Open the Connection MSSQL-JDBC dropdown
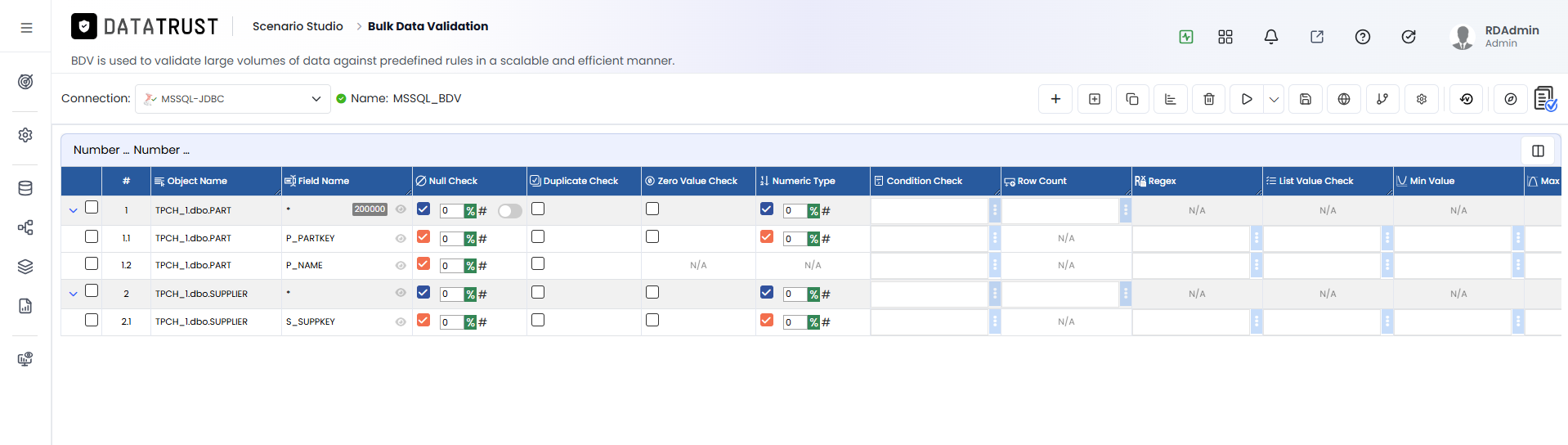Screen dimensions: 1568x445 pos(233,99)
